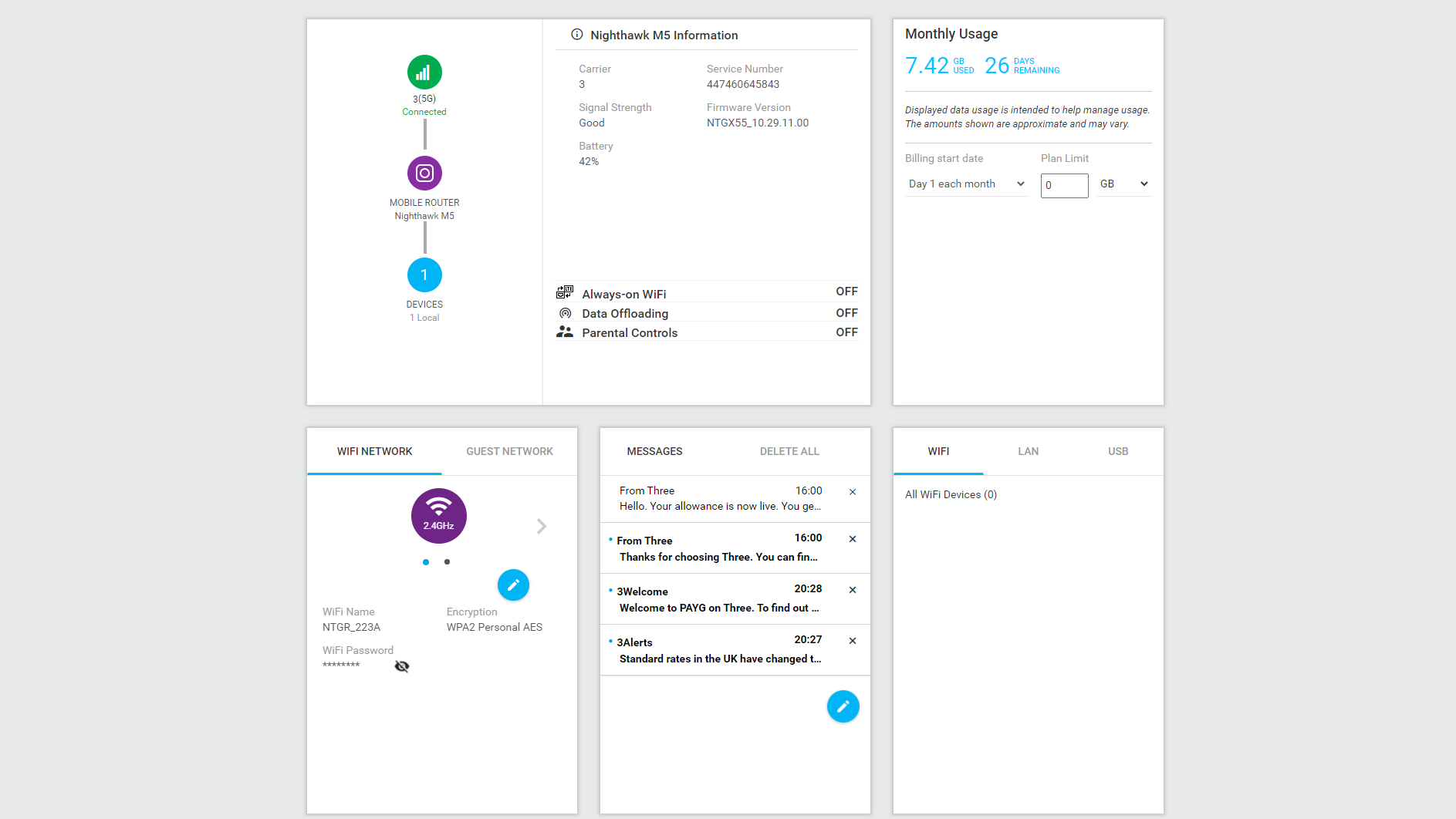Click Always-on WiFi label

pyautogui.click(x=623, y=295)
